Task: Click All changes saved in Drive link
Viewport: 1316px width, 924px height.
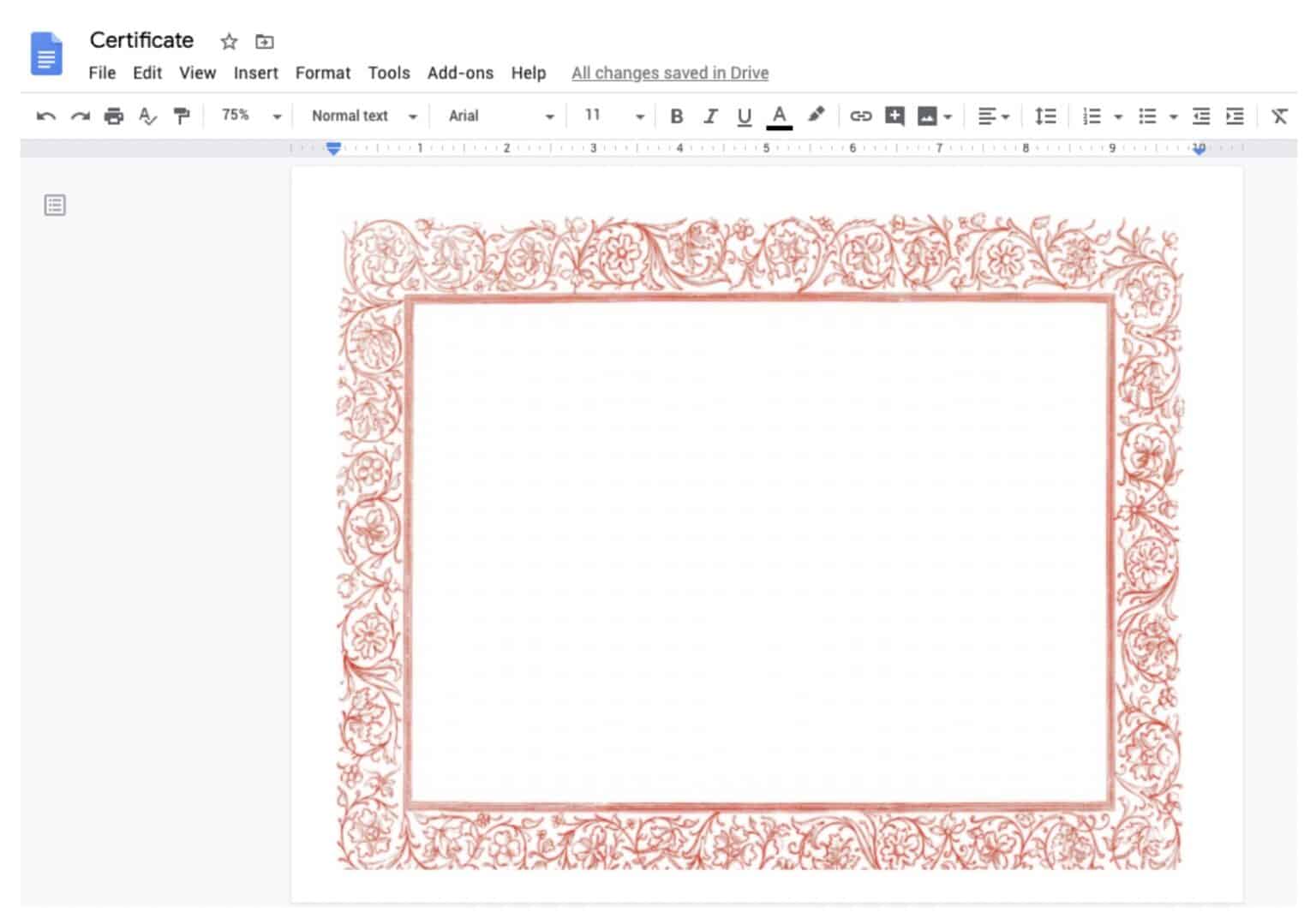Action: tap(670, 73)
